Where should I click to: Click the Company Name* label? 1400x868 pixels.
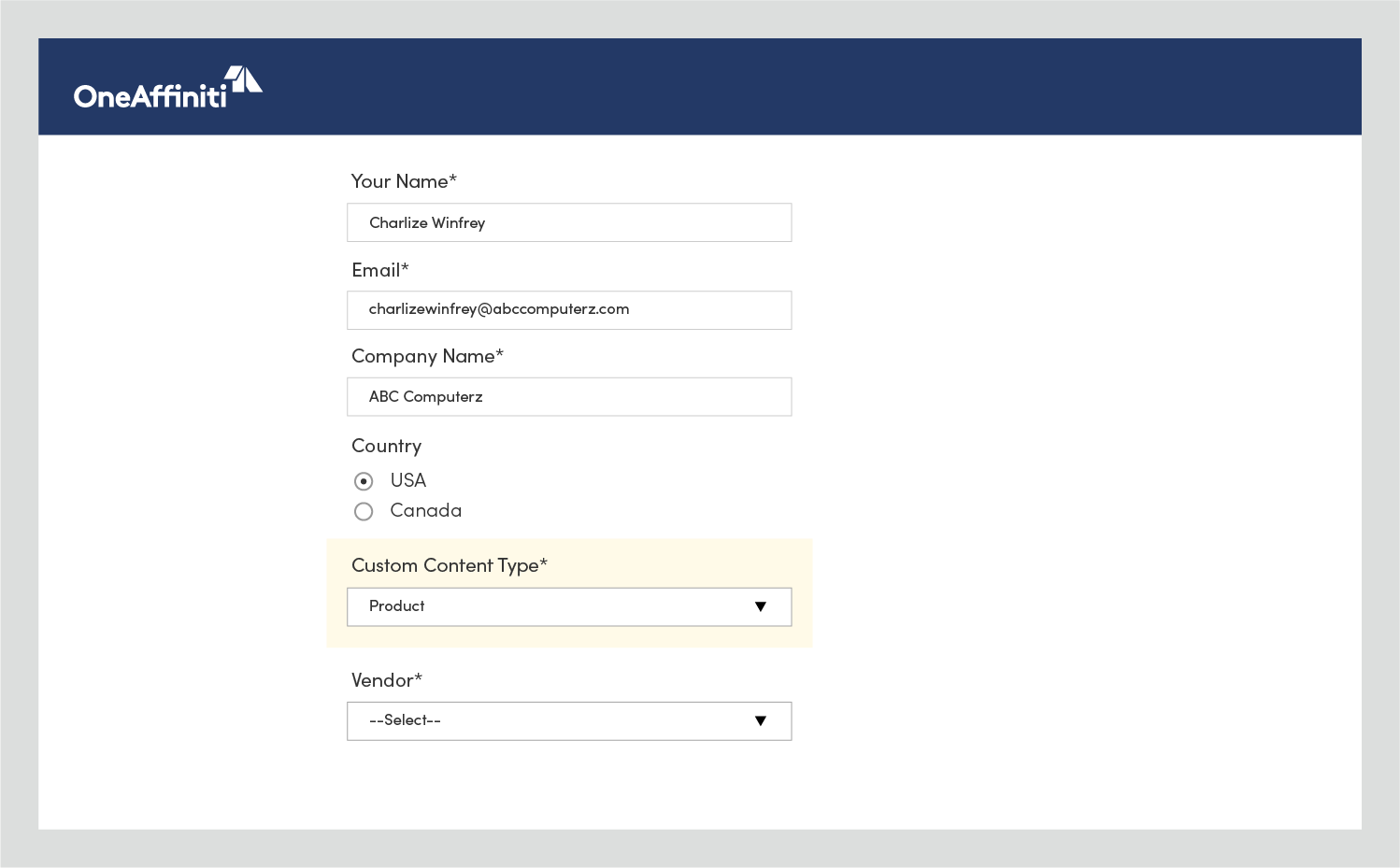tap(427, 357)
